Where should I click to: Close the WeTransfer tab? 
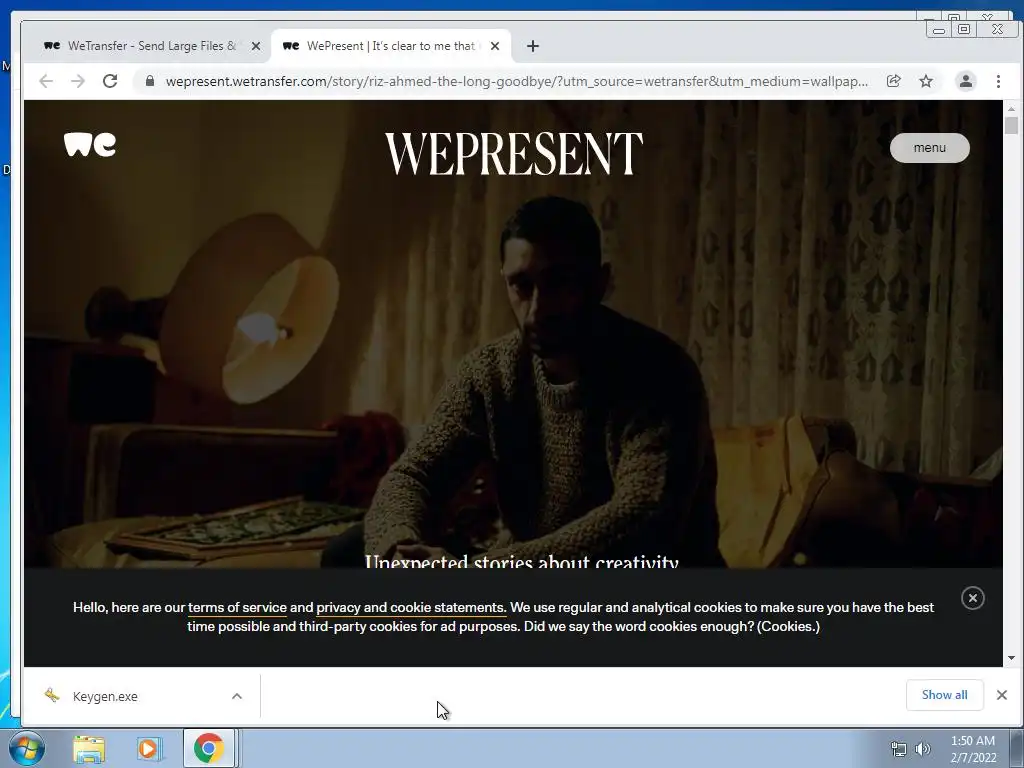click(256, 46)
